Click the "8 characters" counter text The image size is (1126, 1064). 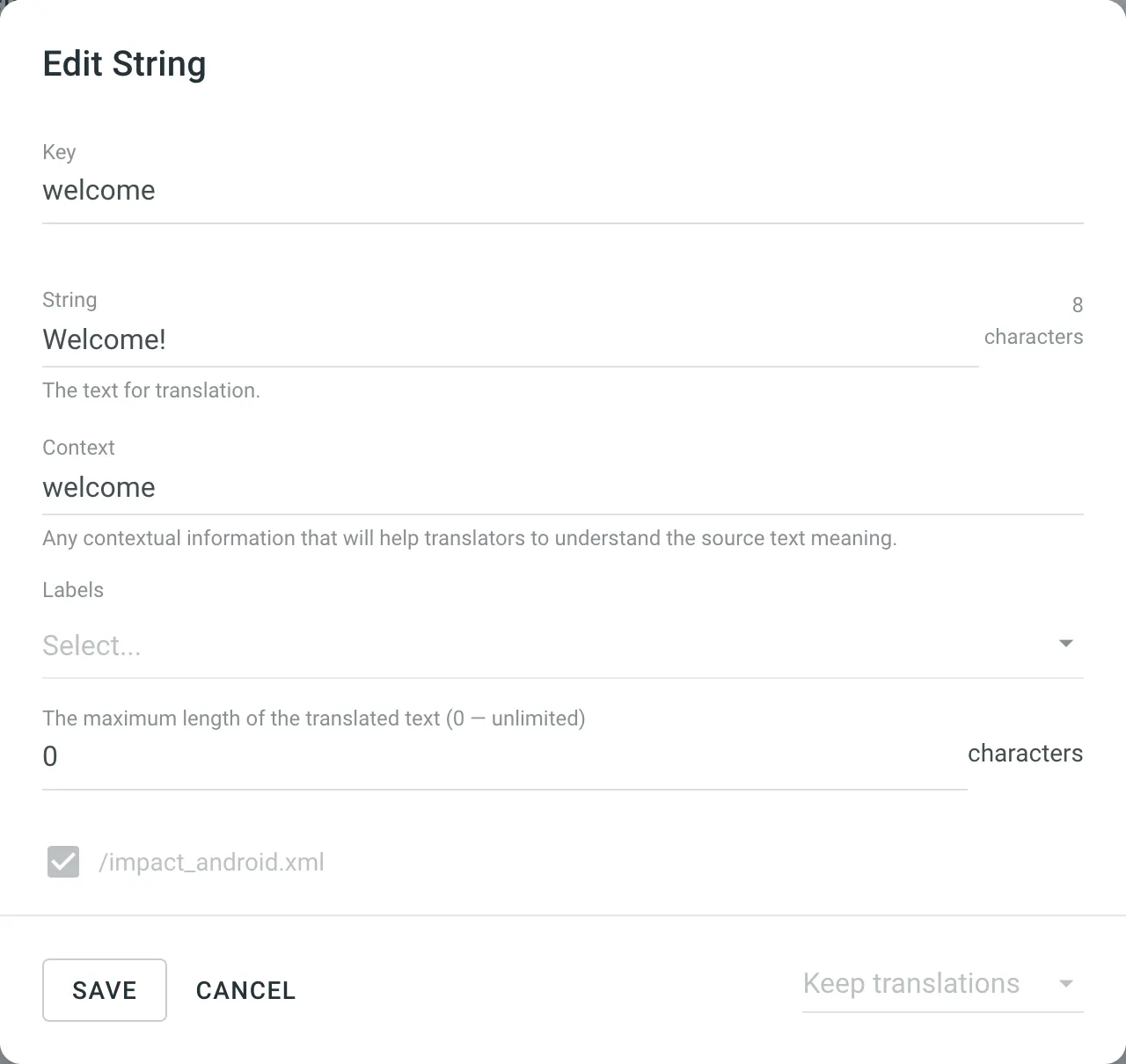[1035, 321]
